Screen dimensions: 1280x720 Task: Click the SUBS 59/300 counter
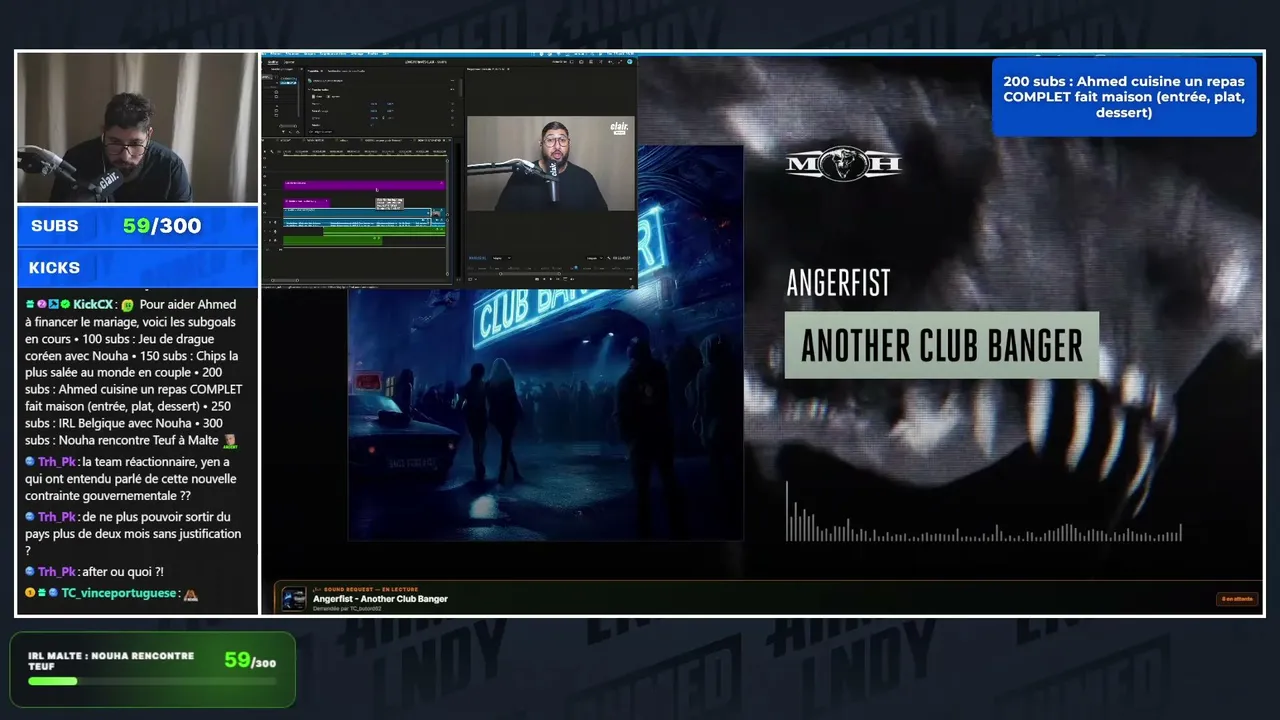click(137, 226)
